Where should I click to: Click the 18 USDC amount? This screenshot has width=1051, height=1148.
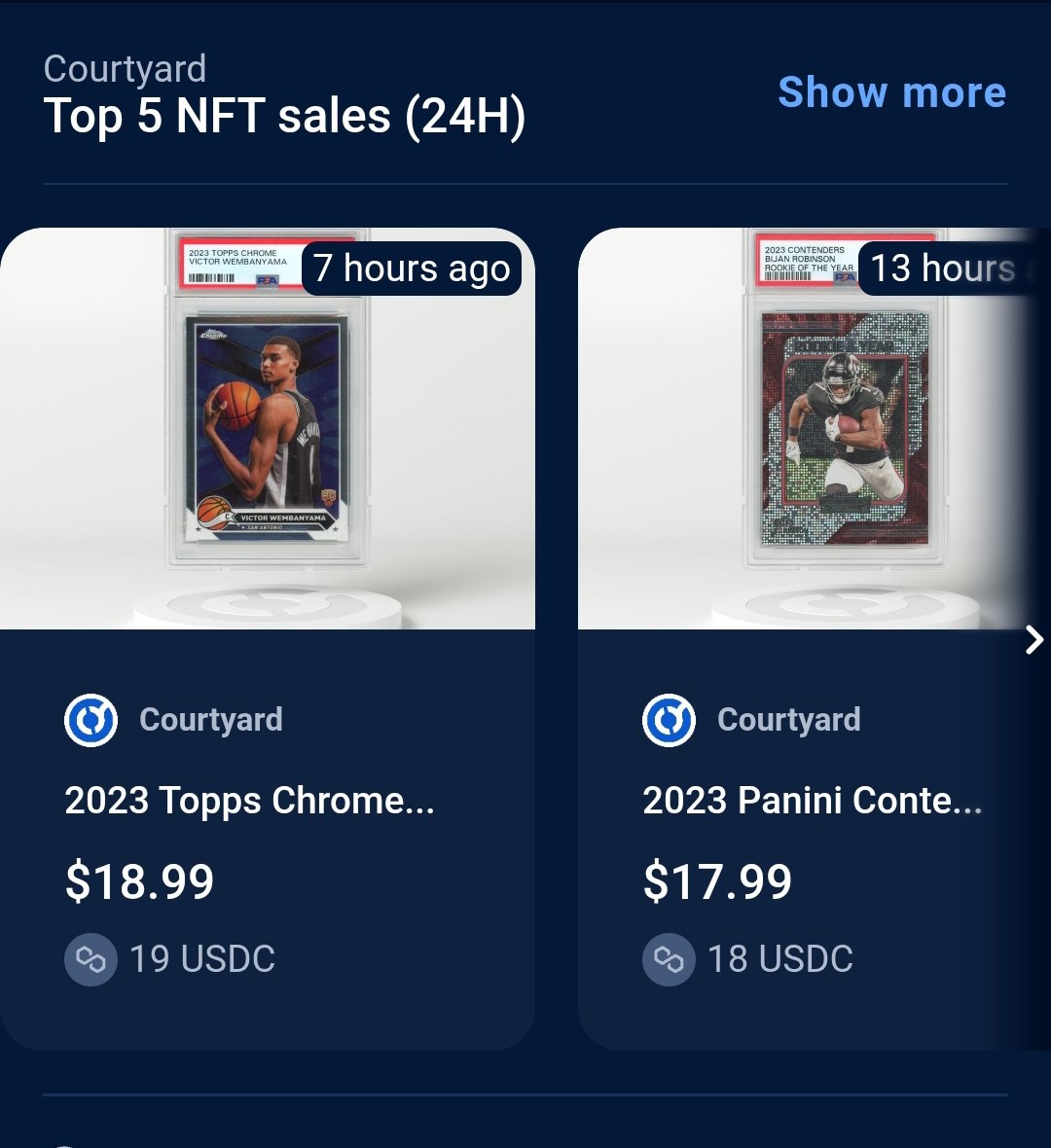pyautogui.click(x=780, y=959)
